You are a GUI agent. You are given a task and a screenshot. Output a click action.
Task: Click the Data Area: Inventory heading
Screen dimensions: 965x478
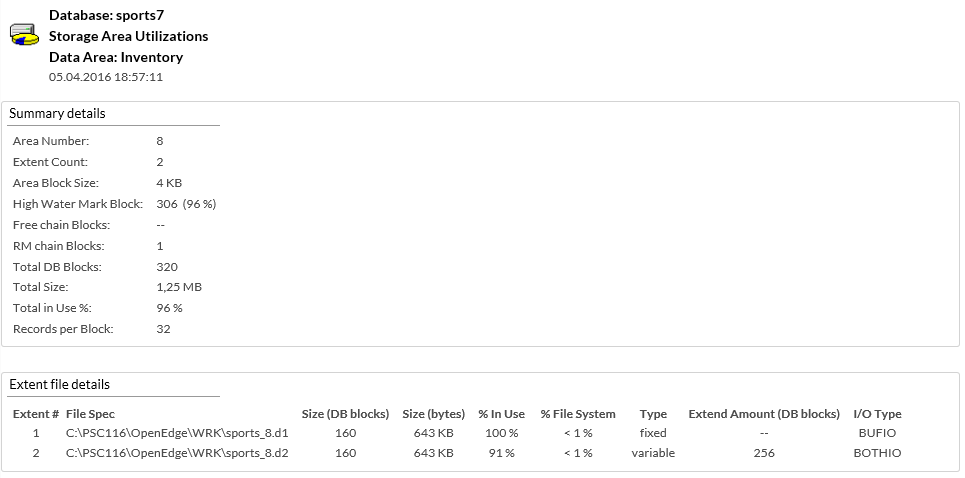point(115,57)
